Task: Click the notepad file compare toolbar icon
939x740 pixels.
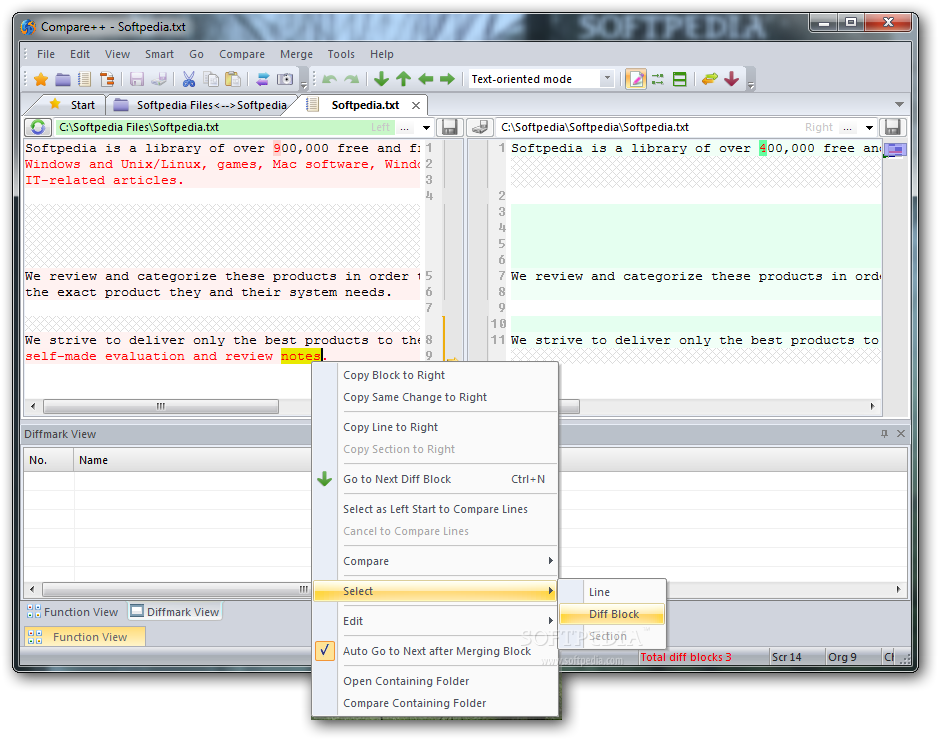Action: click(x=84, y=79)
